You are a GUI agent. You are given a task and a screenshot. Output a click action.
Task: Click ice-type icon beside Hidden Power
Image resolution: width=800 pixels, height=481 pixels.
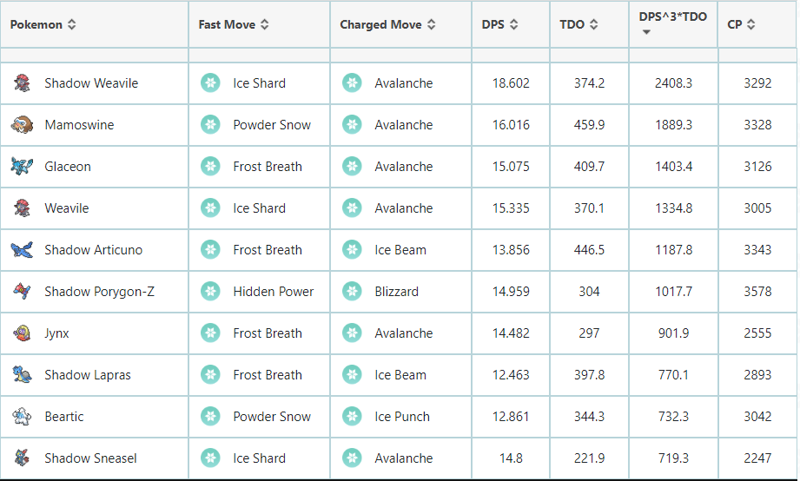point(210,291)
